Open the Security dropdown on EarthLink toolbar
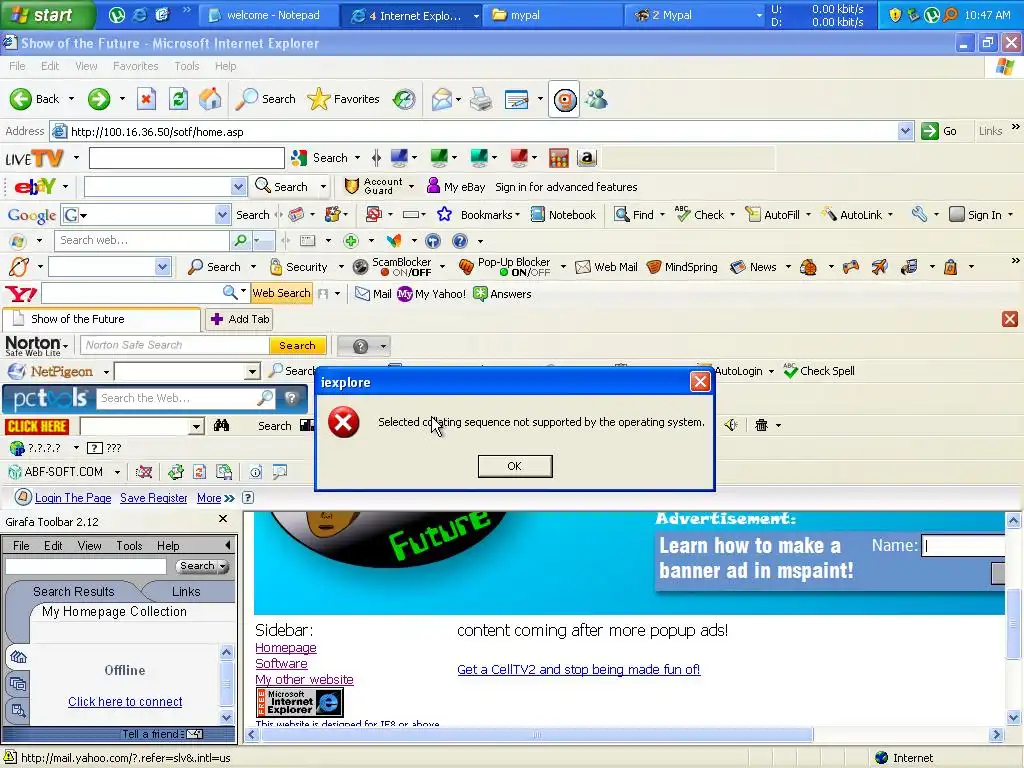Image resolution: width=1024 pixels, height=768 pixels. [x=341, y=266]
